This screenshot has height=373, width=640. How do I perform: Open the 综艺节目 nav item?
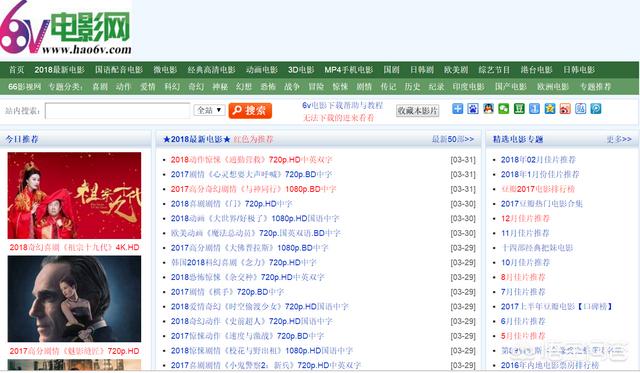(494, 70)
